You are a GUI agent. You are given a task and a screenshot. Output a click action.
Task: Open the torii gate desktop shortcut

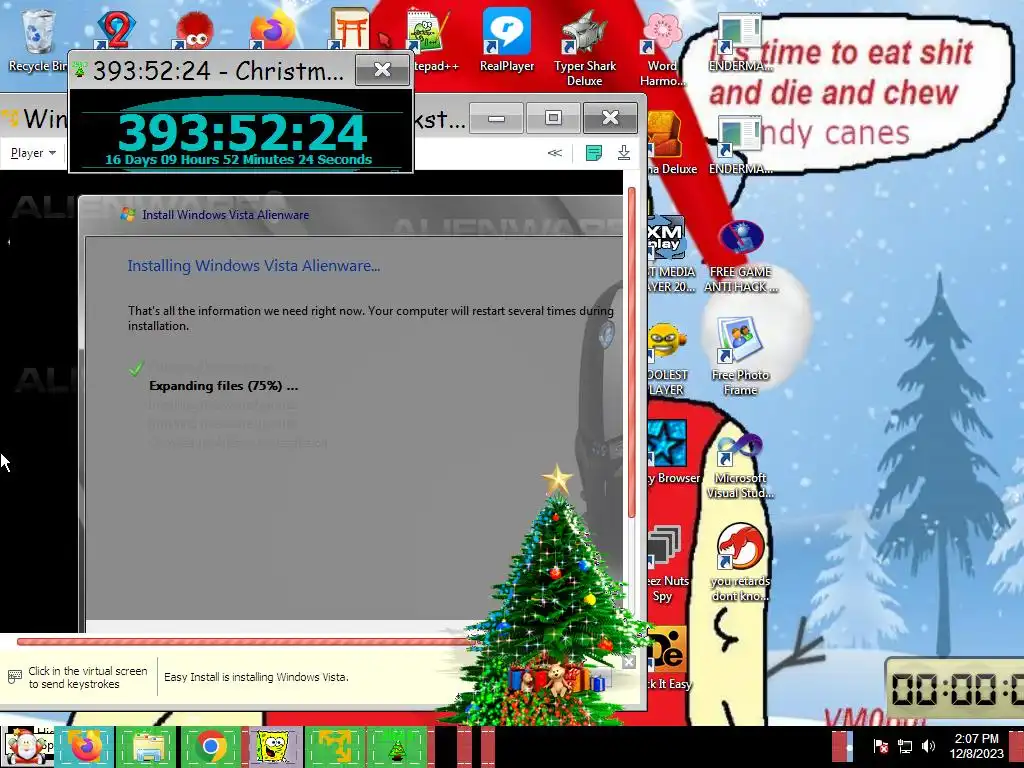tap(349, 29)
